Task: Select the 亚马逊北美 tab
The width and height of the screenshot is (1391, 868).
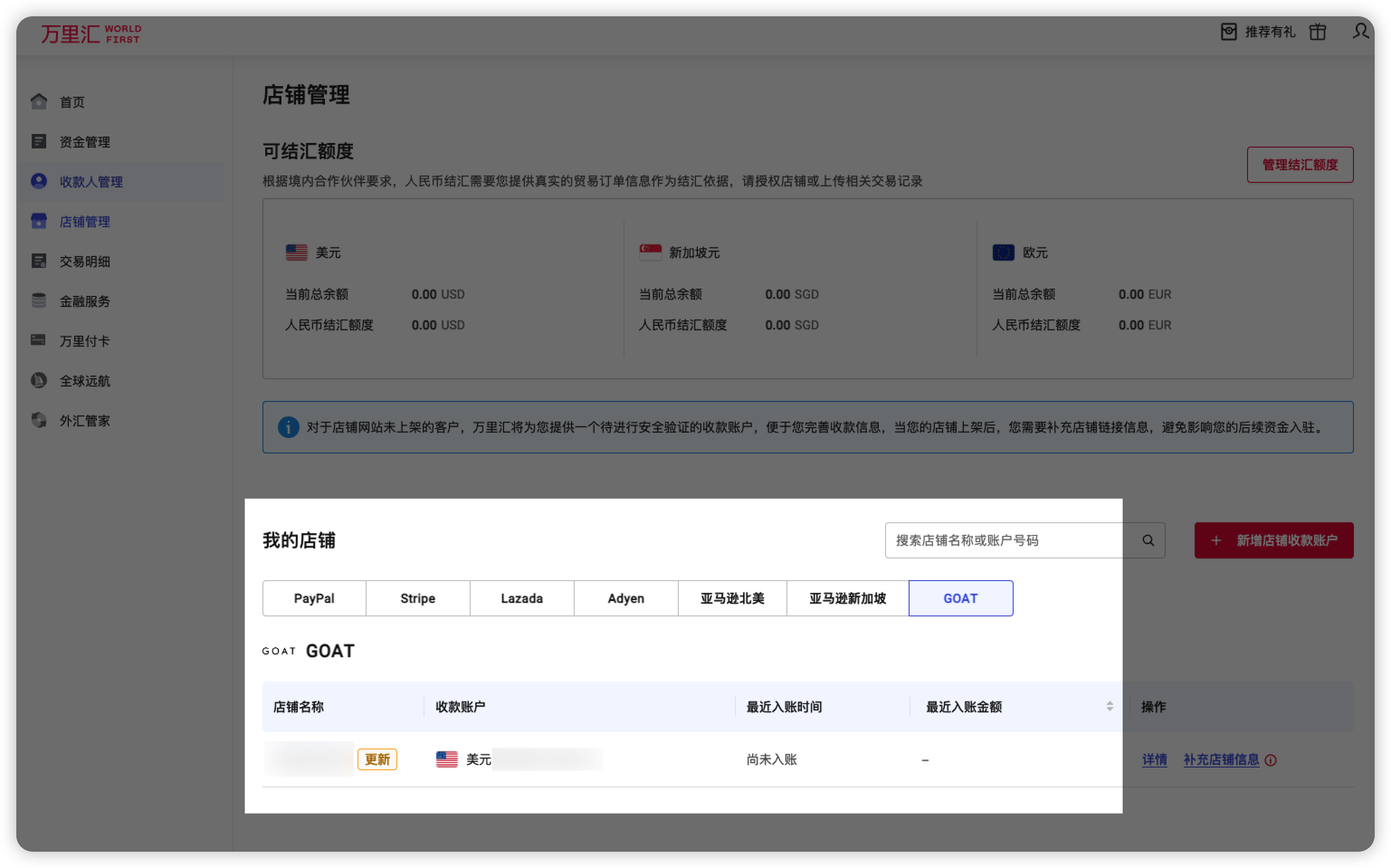Action: coord(732,598)
